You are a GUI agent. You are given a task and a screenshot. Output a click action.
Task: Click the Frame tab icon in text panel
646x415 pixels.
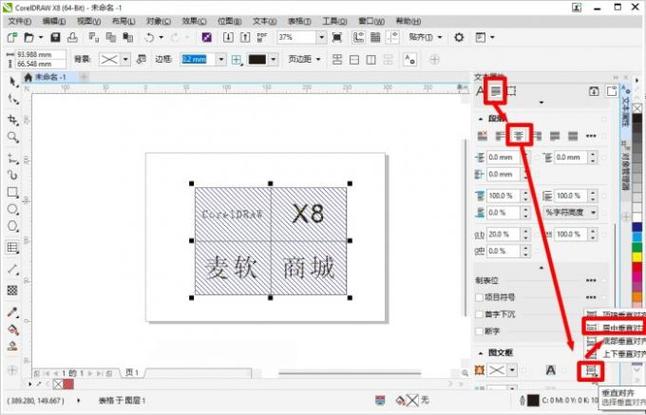511,91
